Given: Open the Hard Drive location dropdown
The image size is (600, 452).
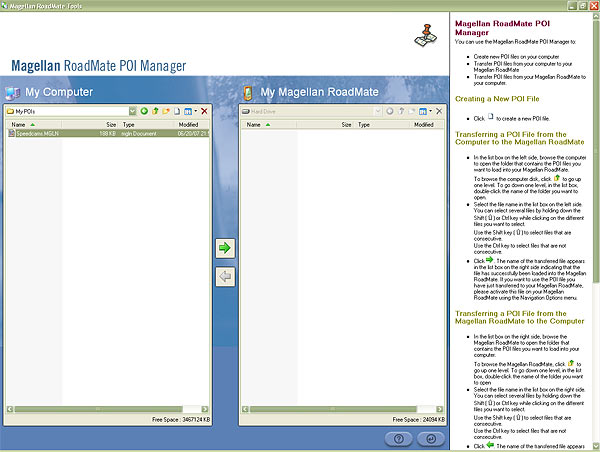Looking at the screenshot, I should (378, 111).
